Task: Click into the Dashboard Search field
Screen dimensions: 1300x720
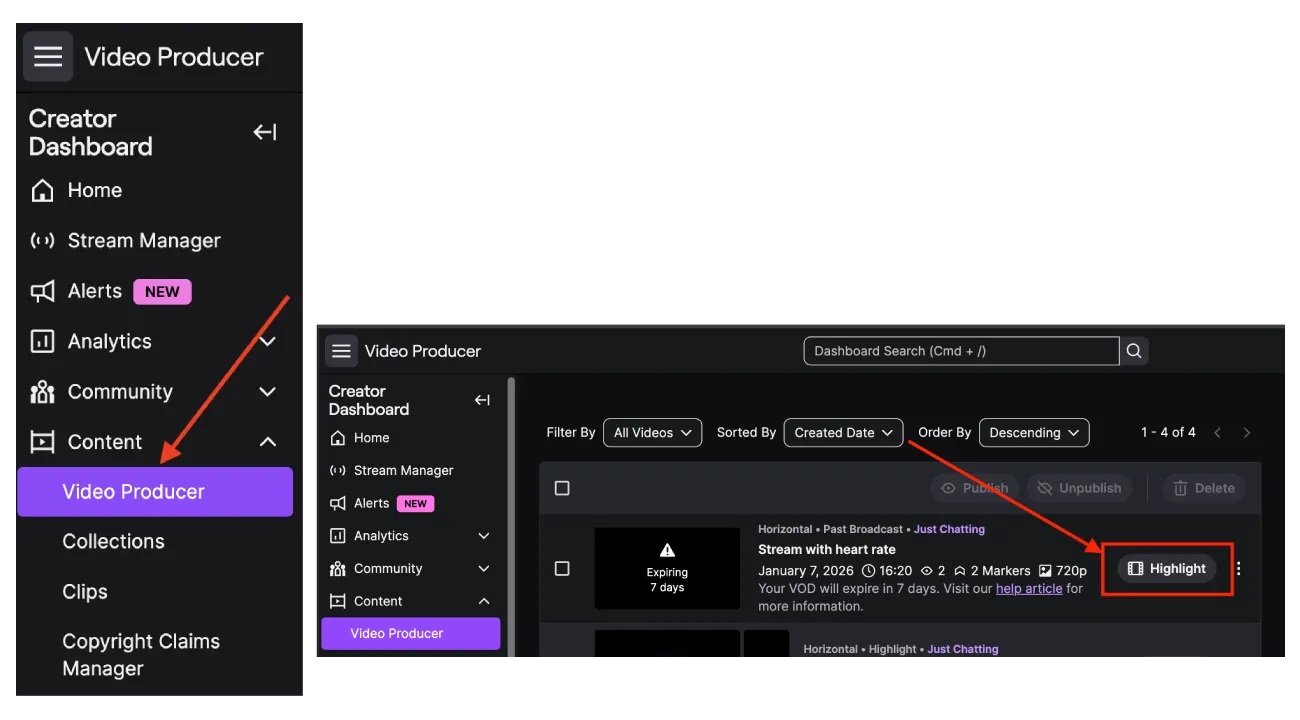Action: [x=961, y=351]
